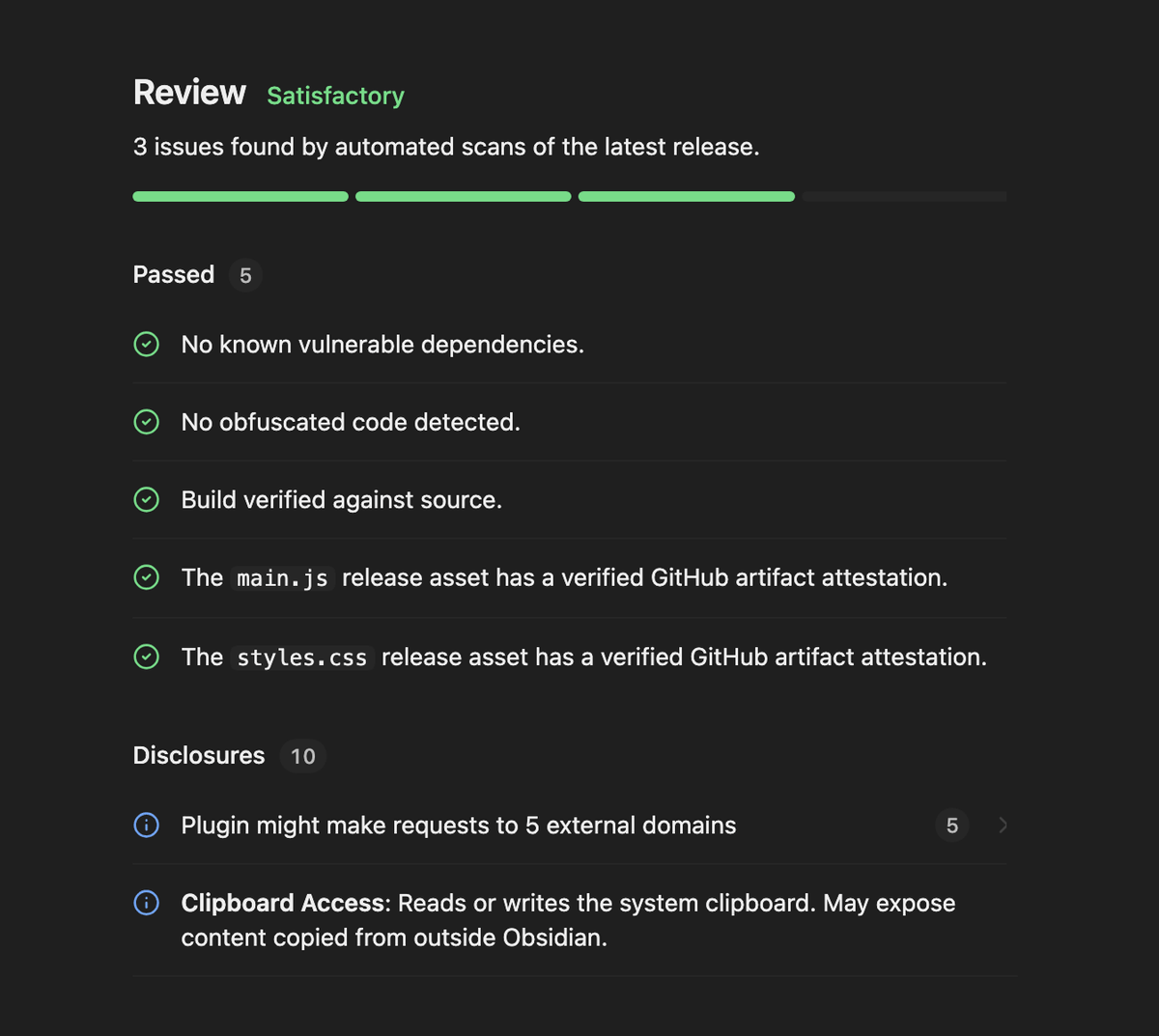Screen dimensions: 1159x1036
Task: Click the check icon for Build verified
Action: point(146,499)
